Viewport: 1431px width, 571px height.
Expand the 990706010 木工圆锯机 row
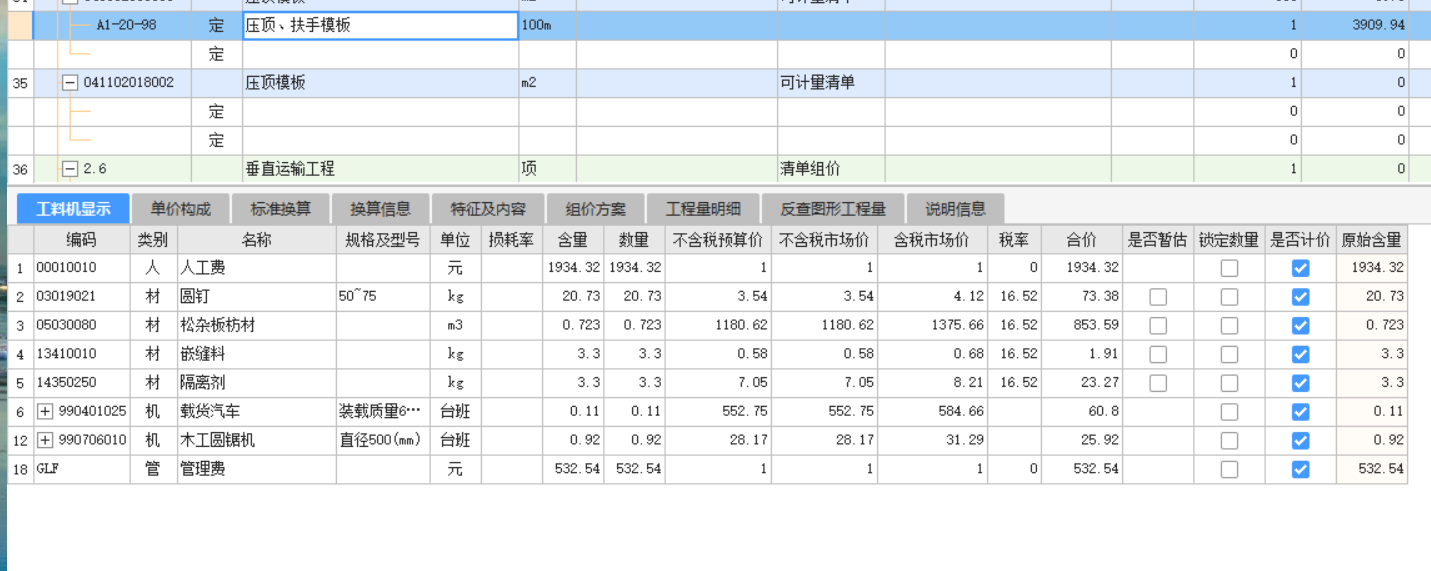pos(45,441)
